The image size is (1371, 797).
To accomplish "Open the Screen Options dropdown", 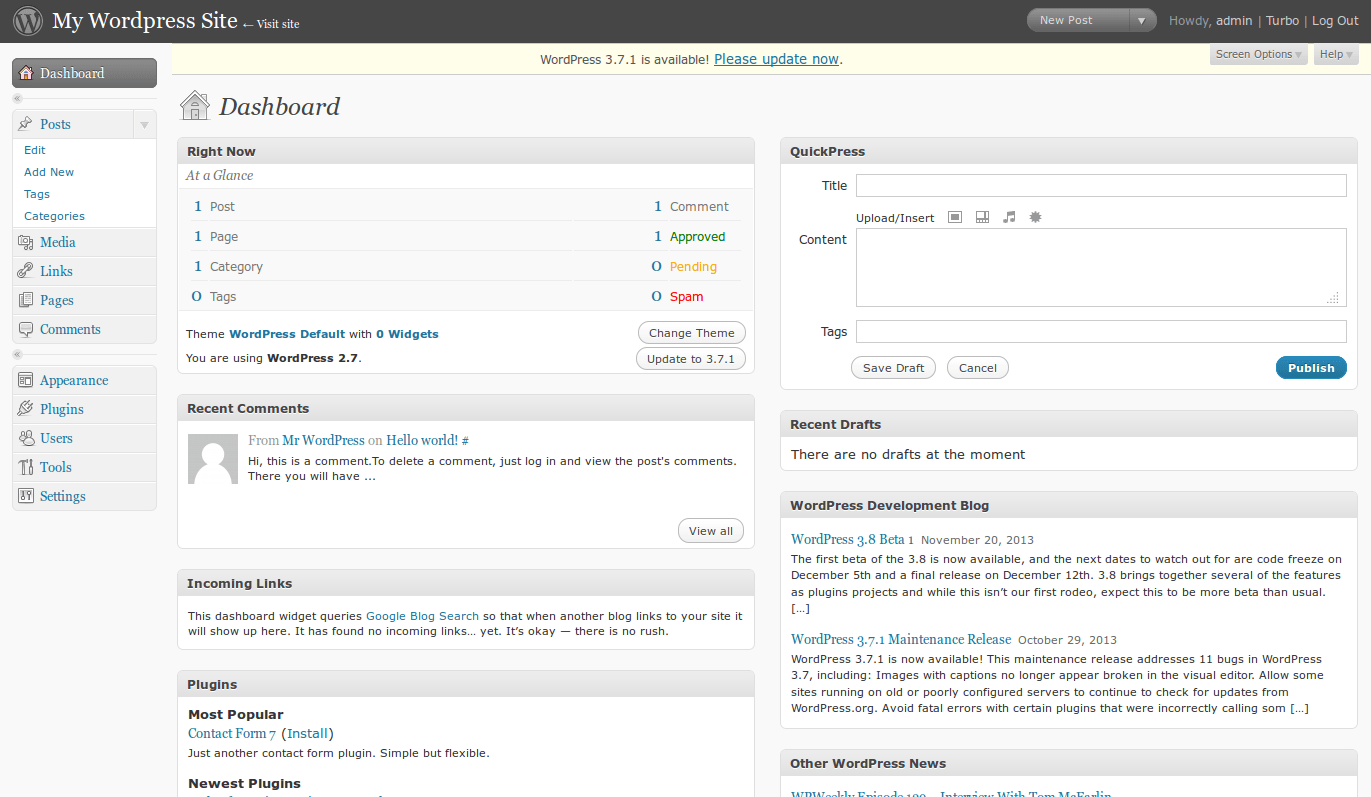I will [1258, 54].
